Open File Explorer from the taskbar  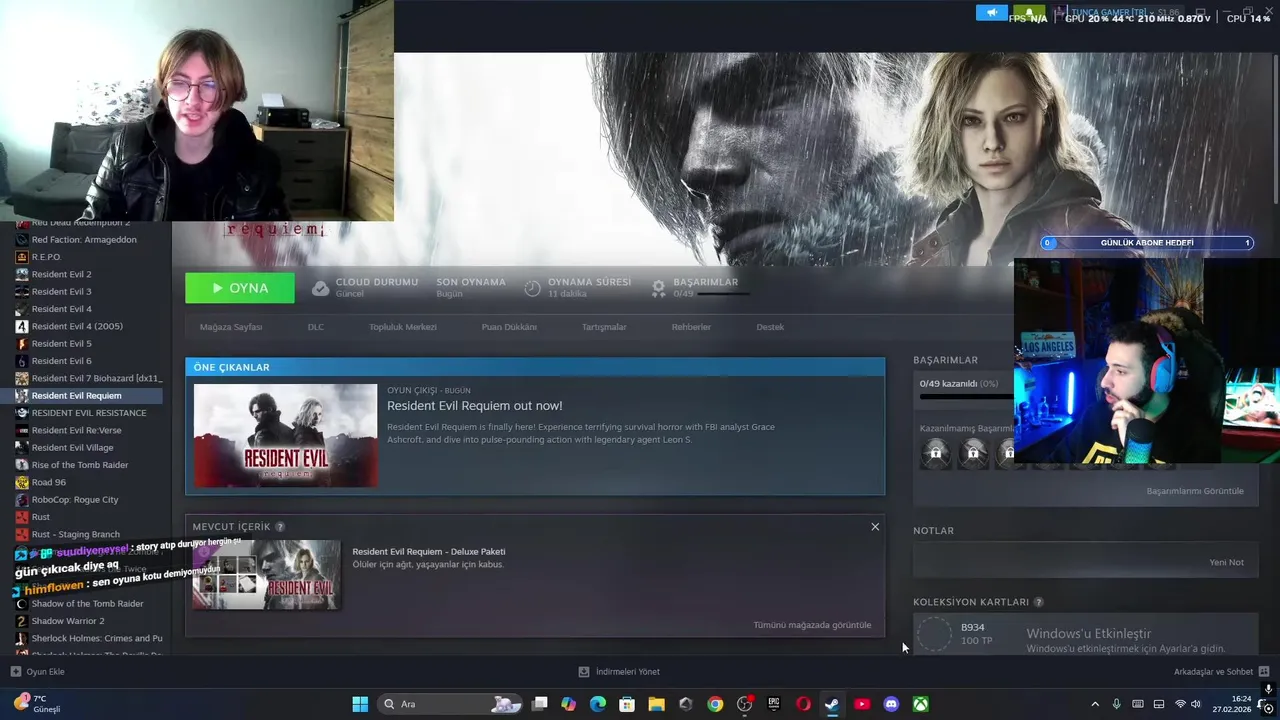(656, 704)
